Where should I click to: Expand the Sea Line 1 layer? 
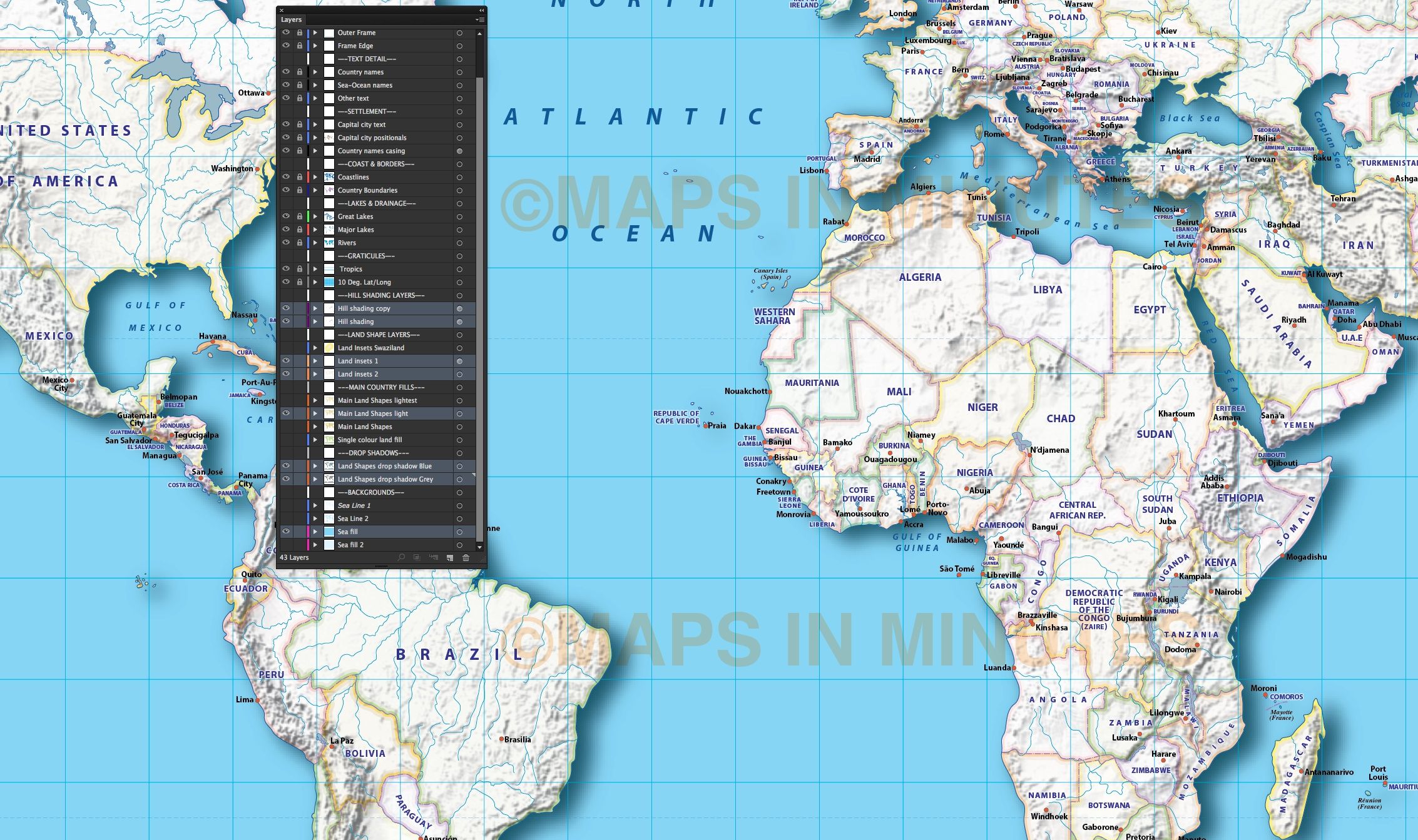coord(315,505)
